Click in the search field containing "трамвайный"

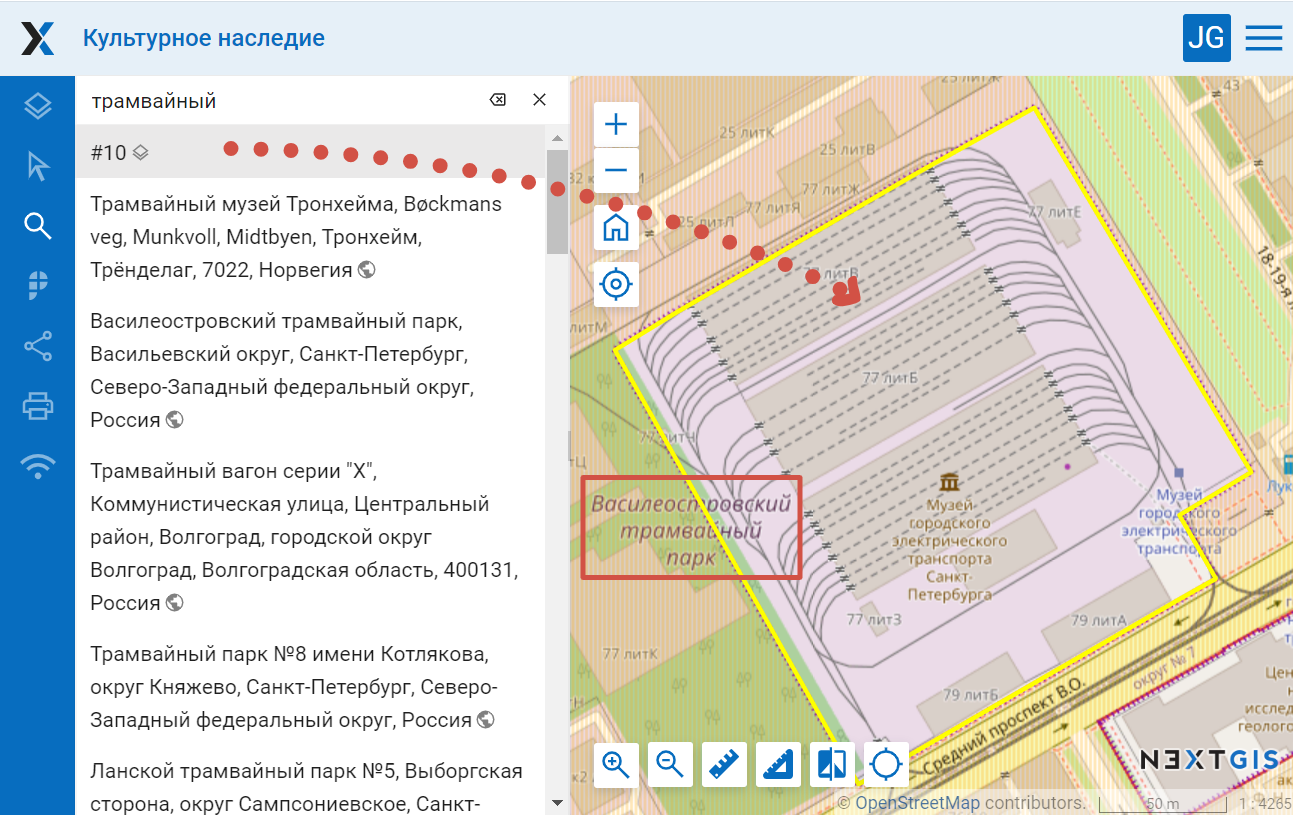[280, 100]
